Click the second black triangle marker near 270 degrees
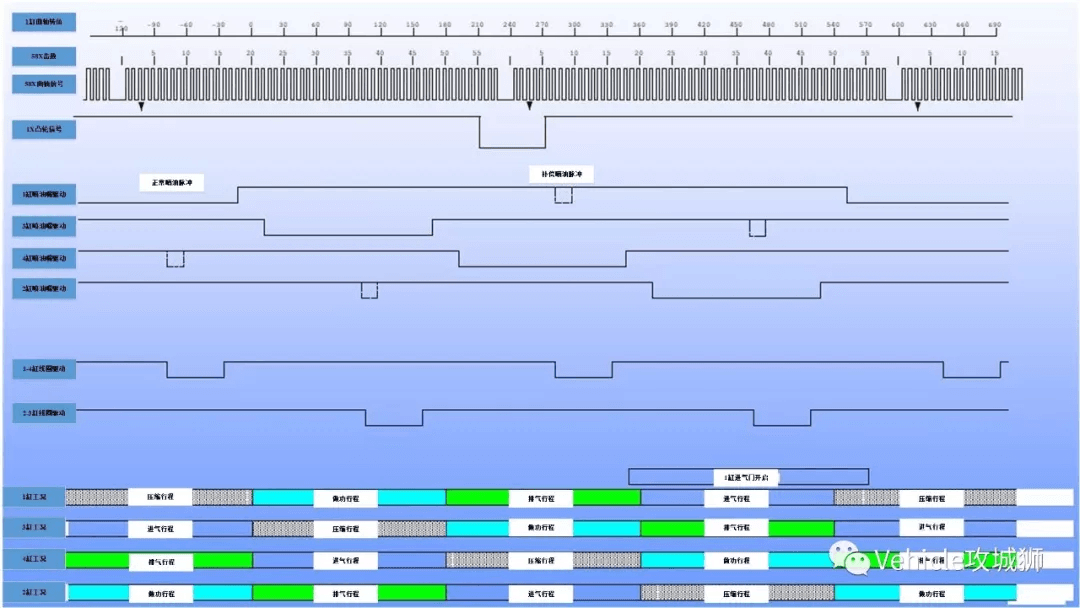 click(530, 106)
